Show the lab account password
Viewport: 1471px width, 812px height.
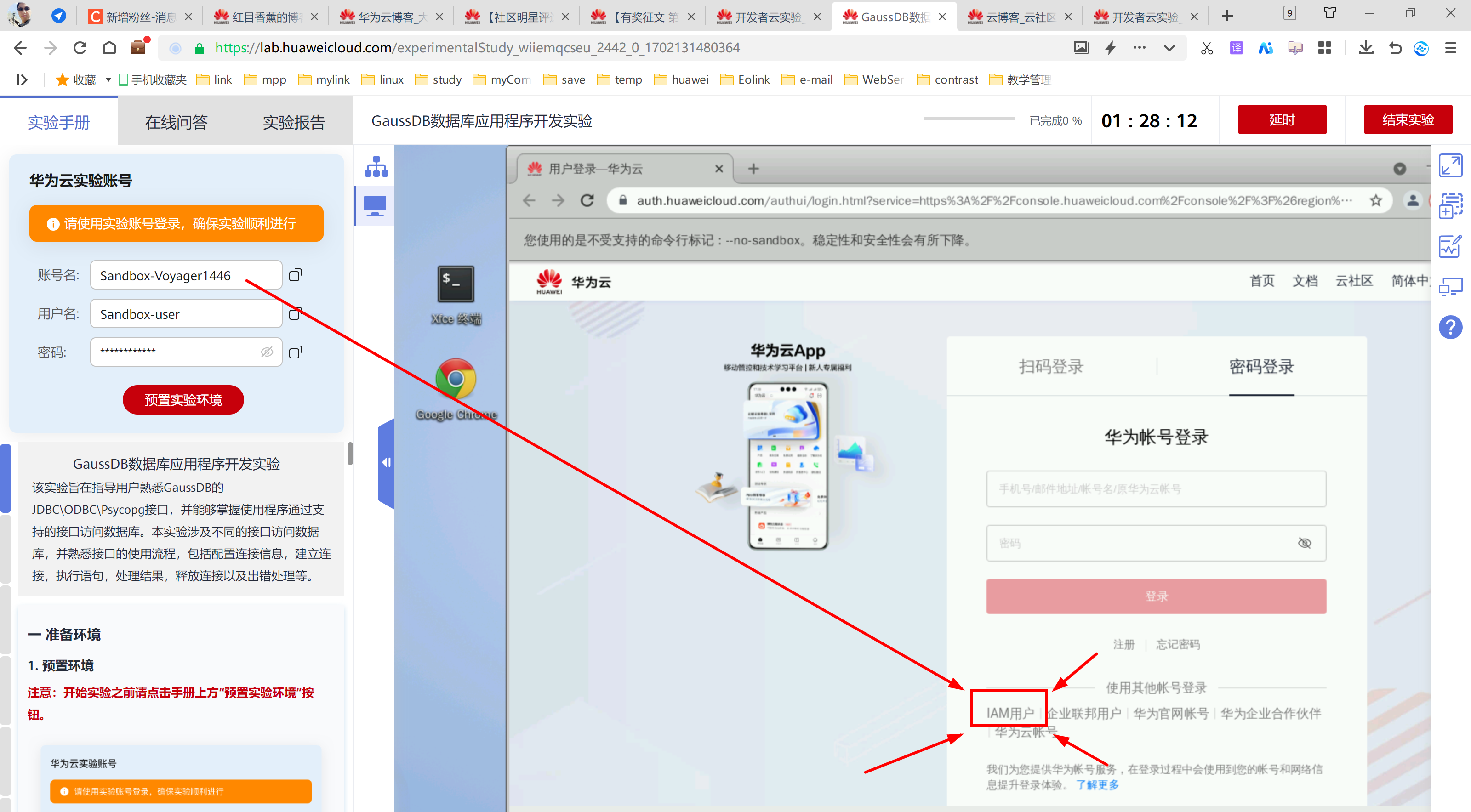point(267,352)
